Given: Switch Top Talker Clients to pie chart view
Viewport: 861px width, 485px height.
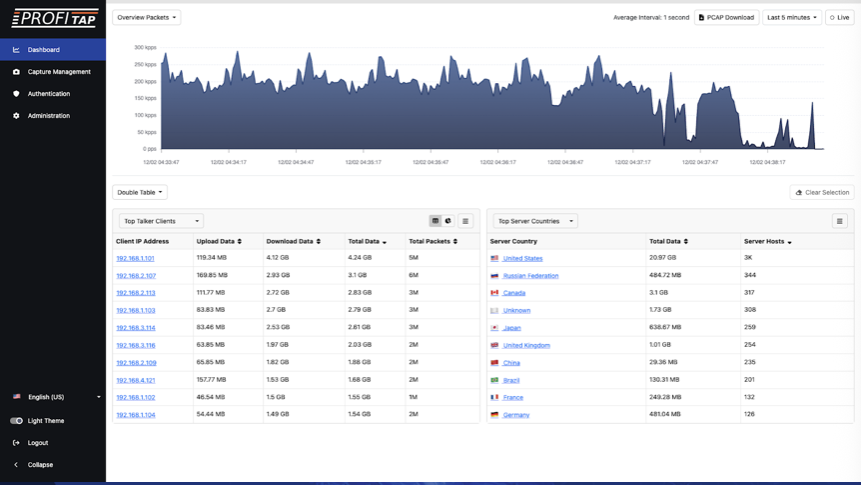Looking at the screenshot, I should pyautogui.click(x=448, y=221).
